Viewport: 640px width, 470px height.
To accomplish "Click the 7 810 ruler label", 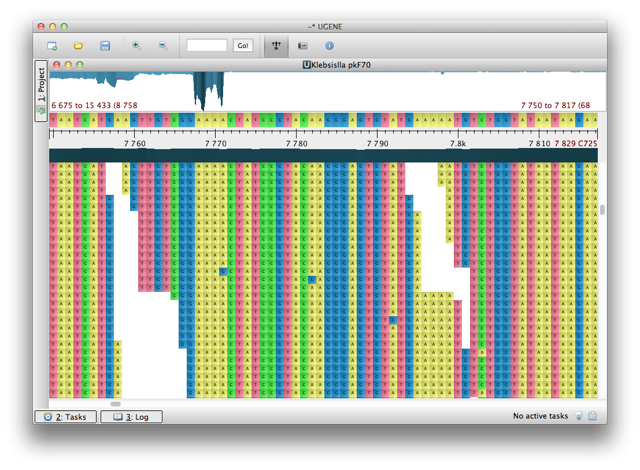I will click(539, 143).
